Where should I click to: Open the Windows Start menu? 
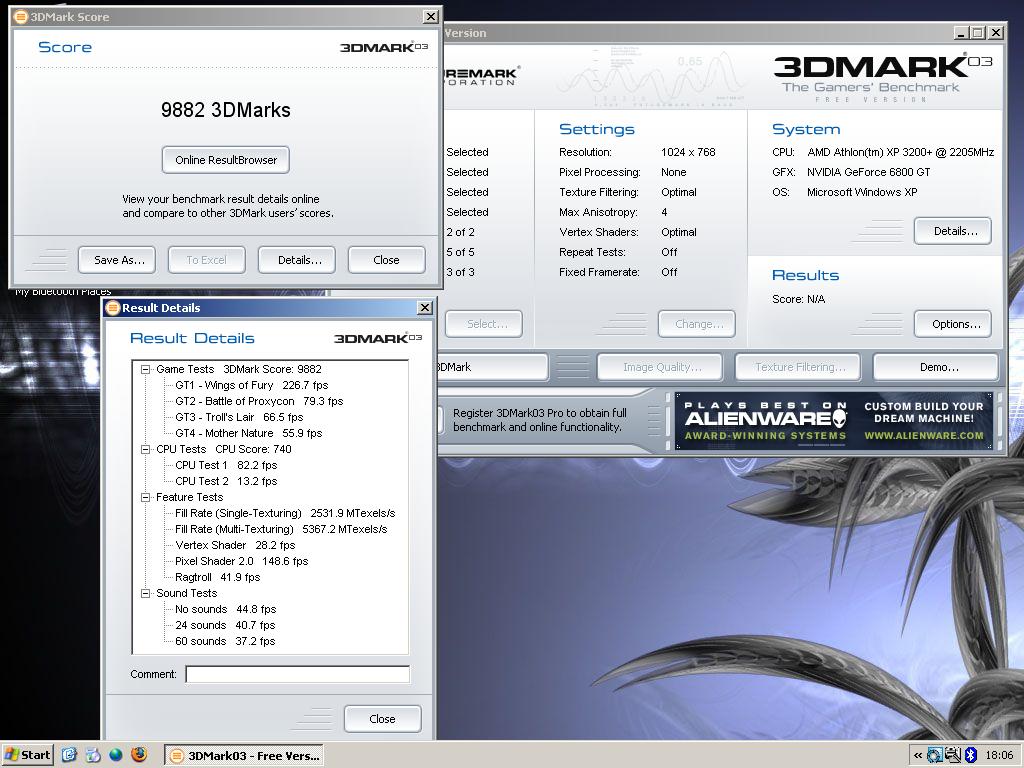(x=27, y=755)
